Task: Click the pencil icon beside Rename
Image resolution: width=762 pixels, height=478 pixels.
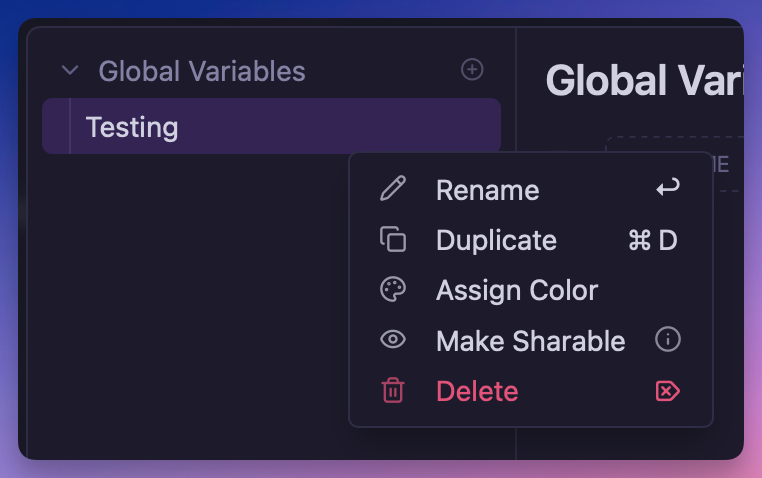Action: [393, 189]
